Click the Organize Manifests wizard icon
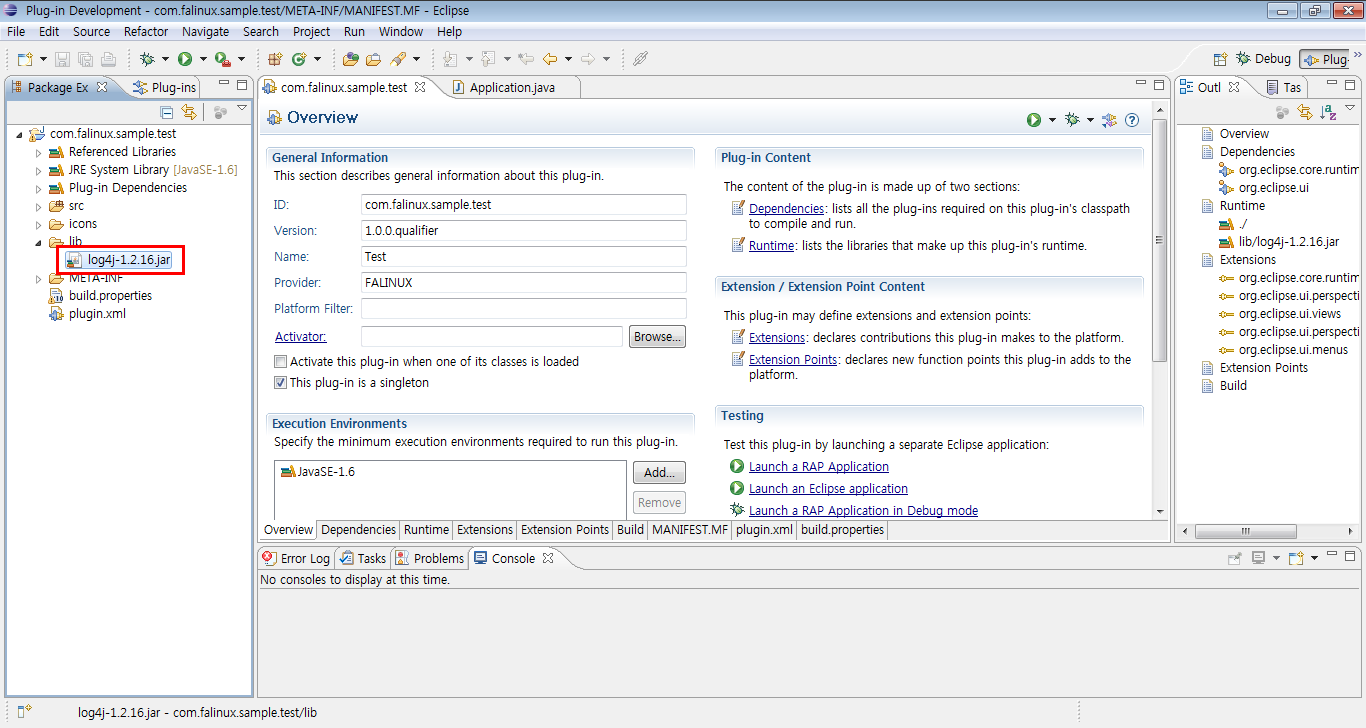The height and width of the screenshot is (728, 1366). [x=1109, y=120]
